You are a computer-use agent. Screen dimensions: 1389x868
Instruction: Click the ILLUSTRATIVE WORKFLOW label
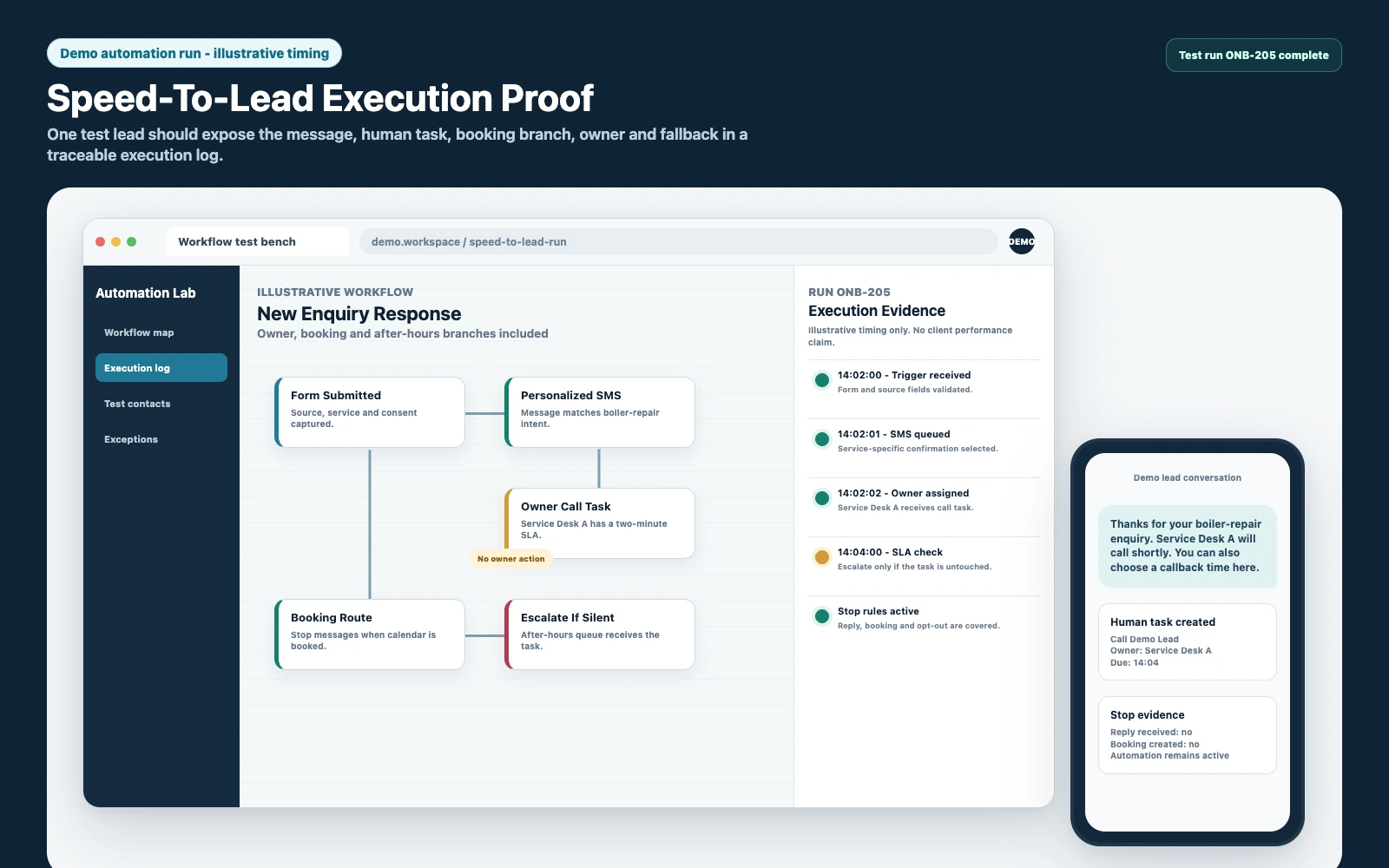[x=335, y=293]
